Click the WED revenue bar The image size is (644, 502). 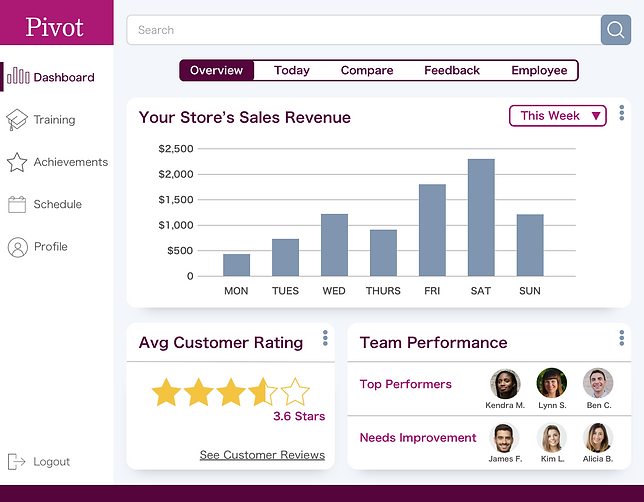coord(334,245)
